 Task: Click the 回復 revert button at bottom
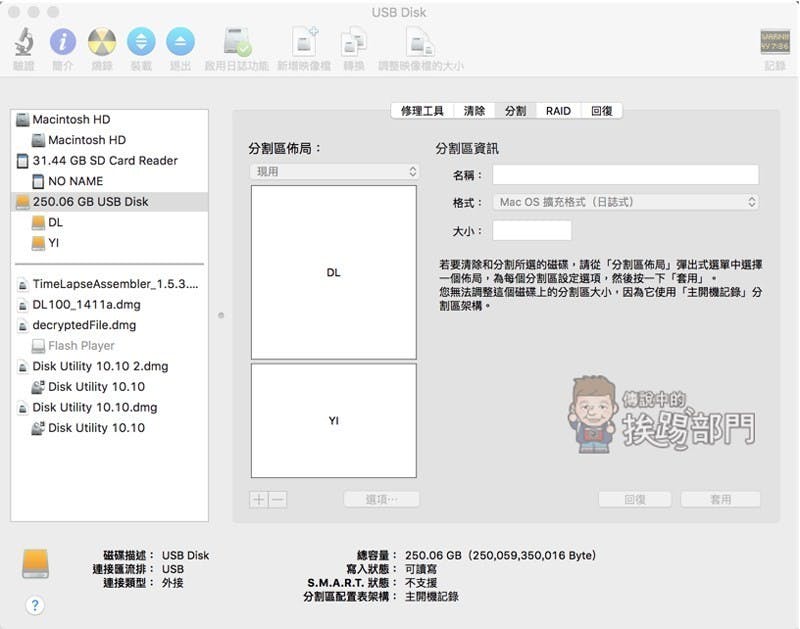[x=635, y=499]
